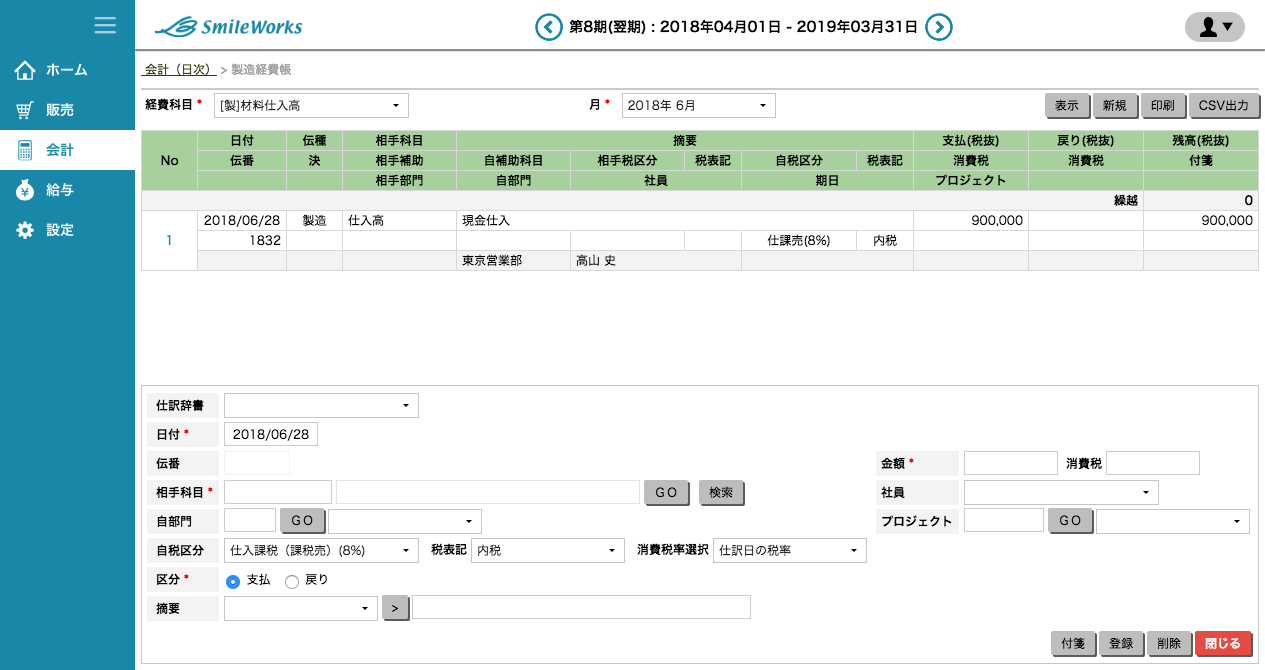Click the > button beside 摘要
The image size is (1265, 670).
click(x=396, y=608)
